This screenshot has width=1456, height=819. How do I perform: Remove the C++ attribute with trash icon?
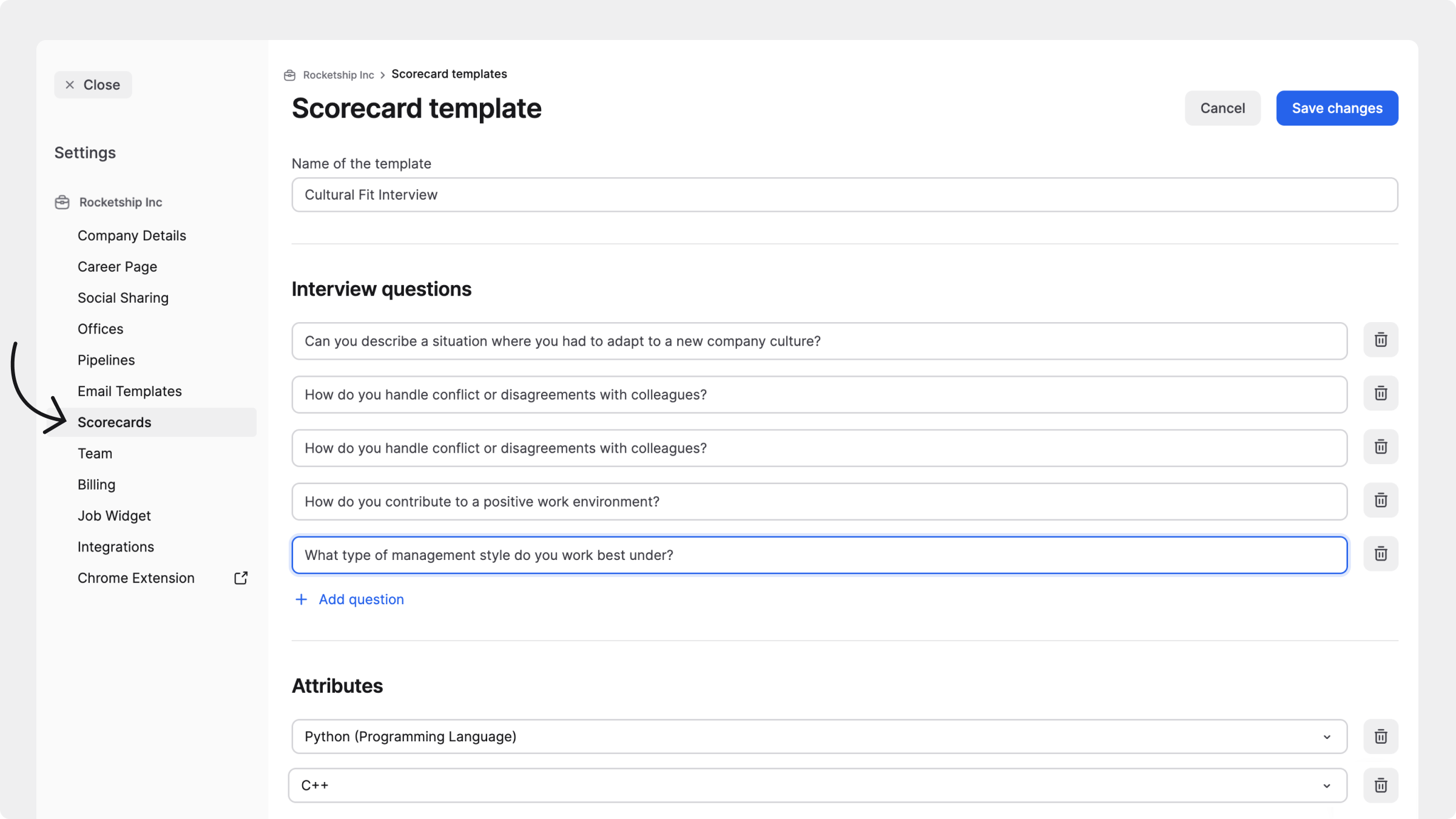[x=1380, y=786]
